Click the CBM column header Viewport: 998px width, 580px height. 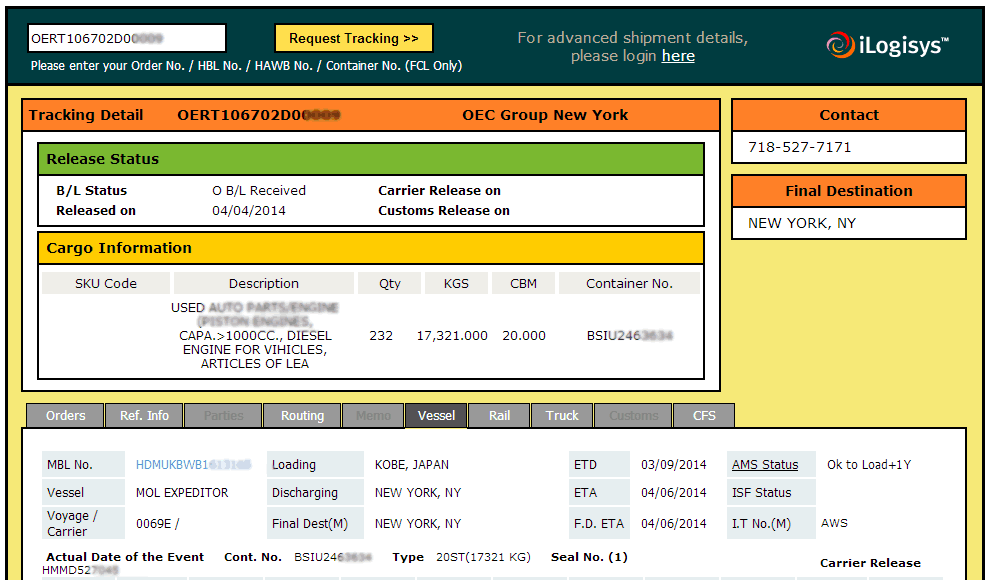click(523, 283)
